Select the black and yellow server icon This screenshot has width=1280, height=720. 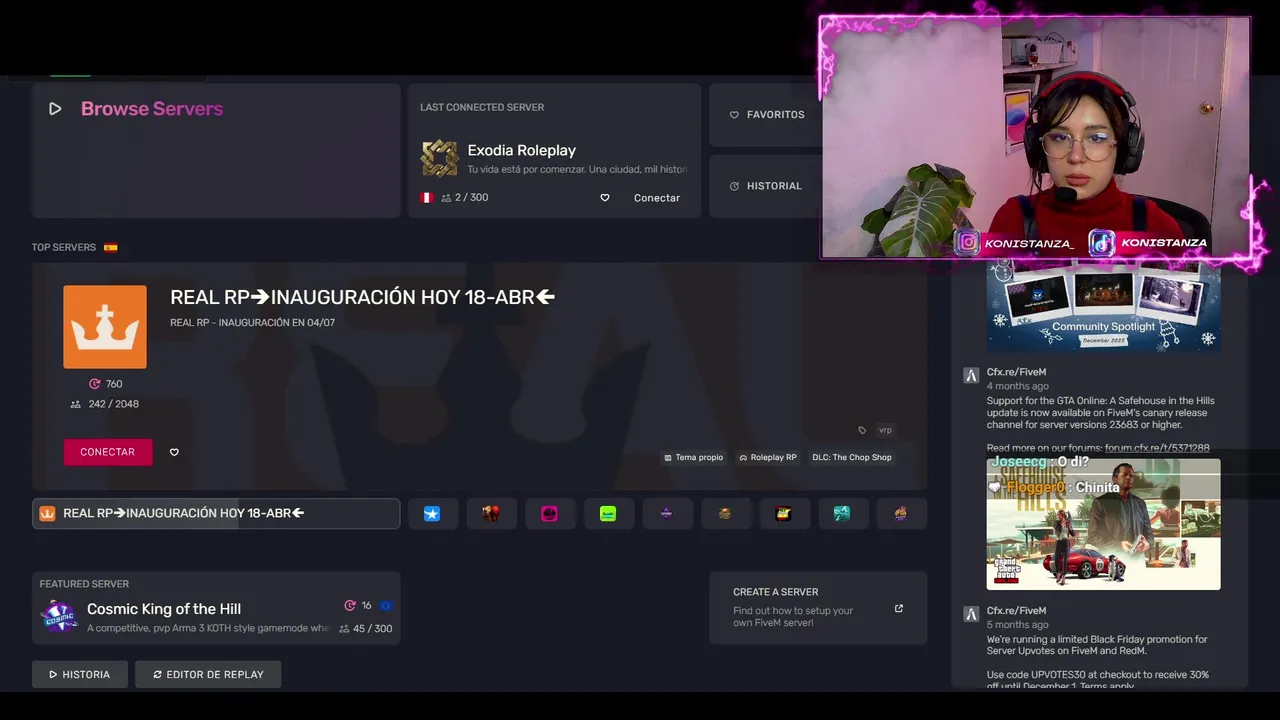tap(784, 513)
